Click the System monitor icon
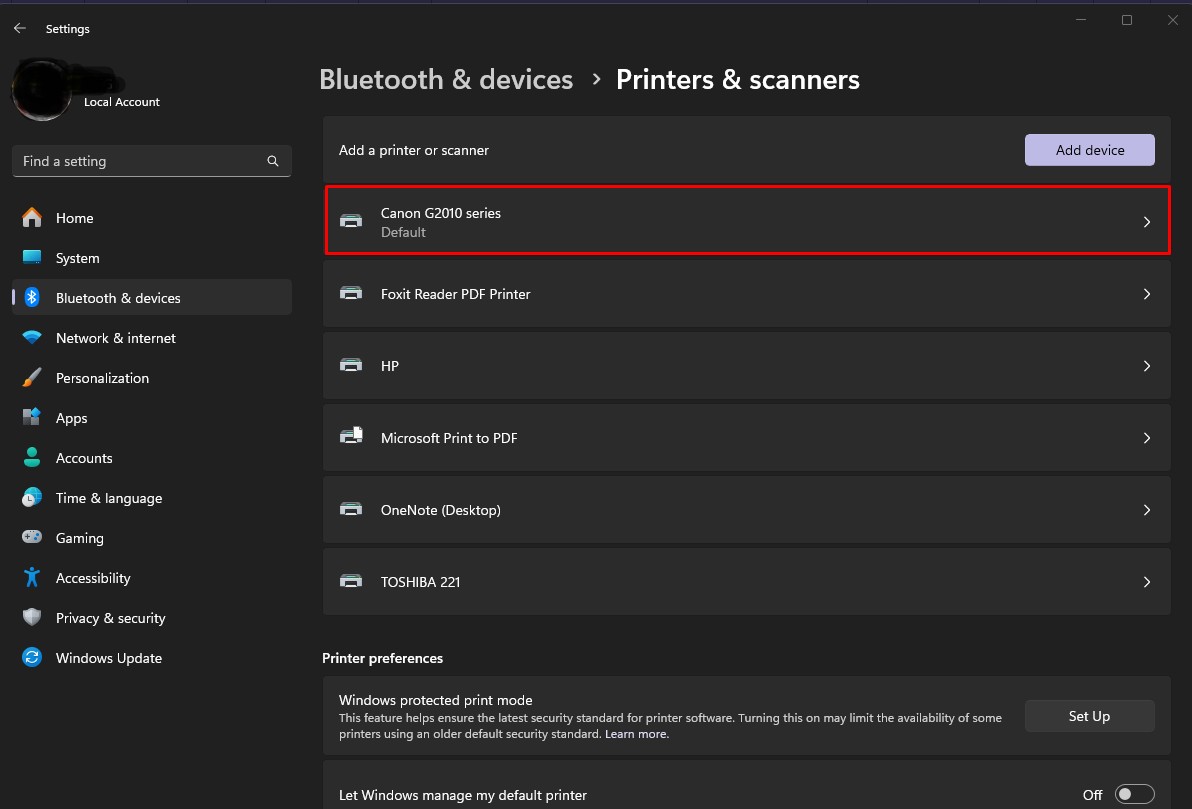1192x809 pixels. coord(32,258)
